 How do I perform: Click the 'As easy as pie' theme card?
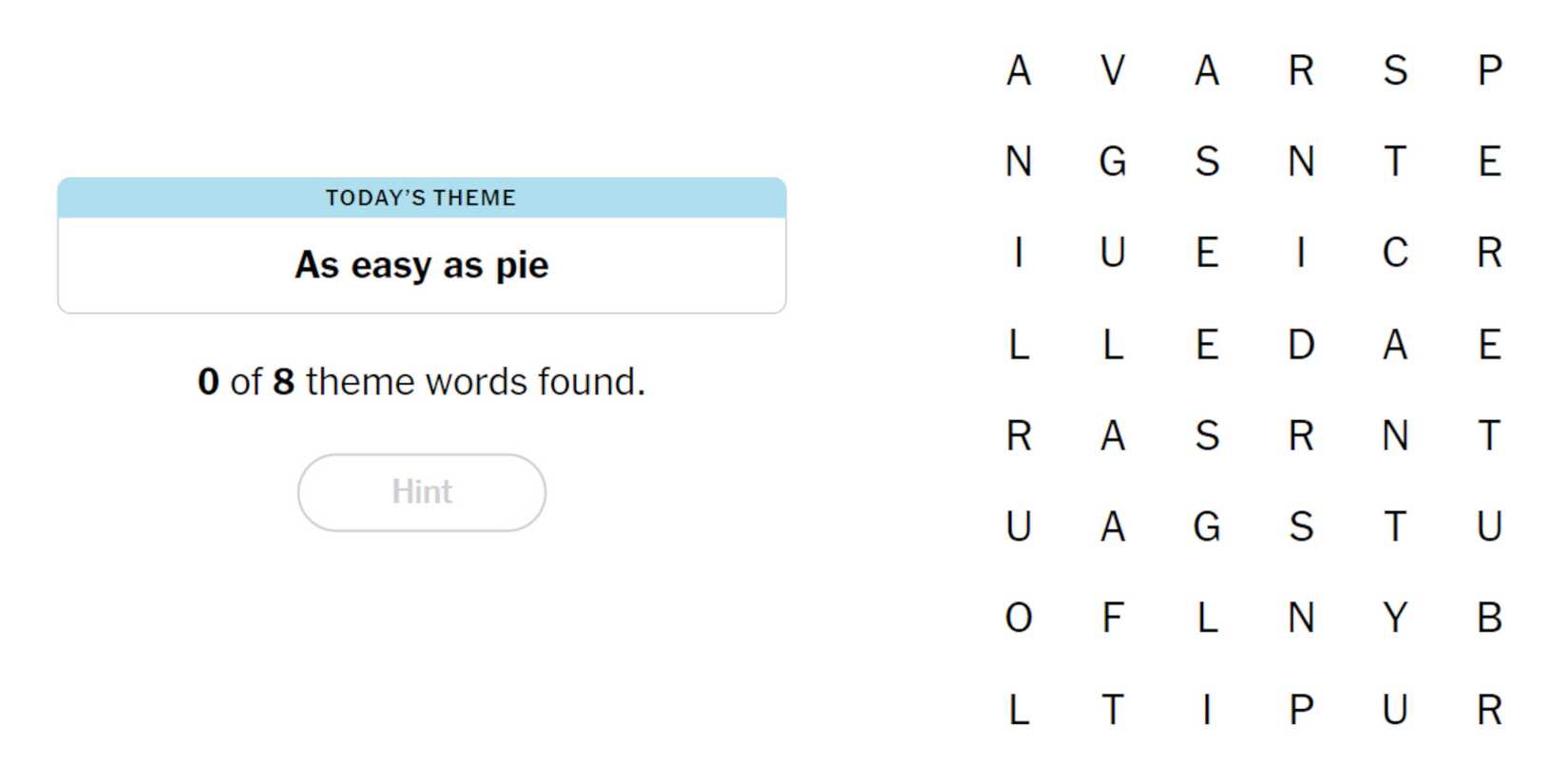421,245
